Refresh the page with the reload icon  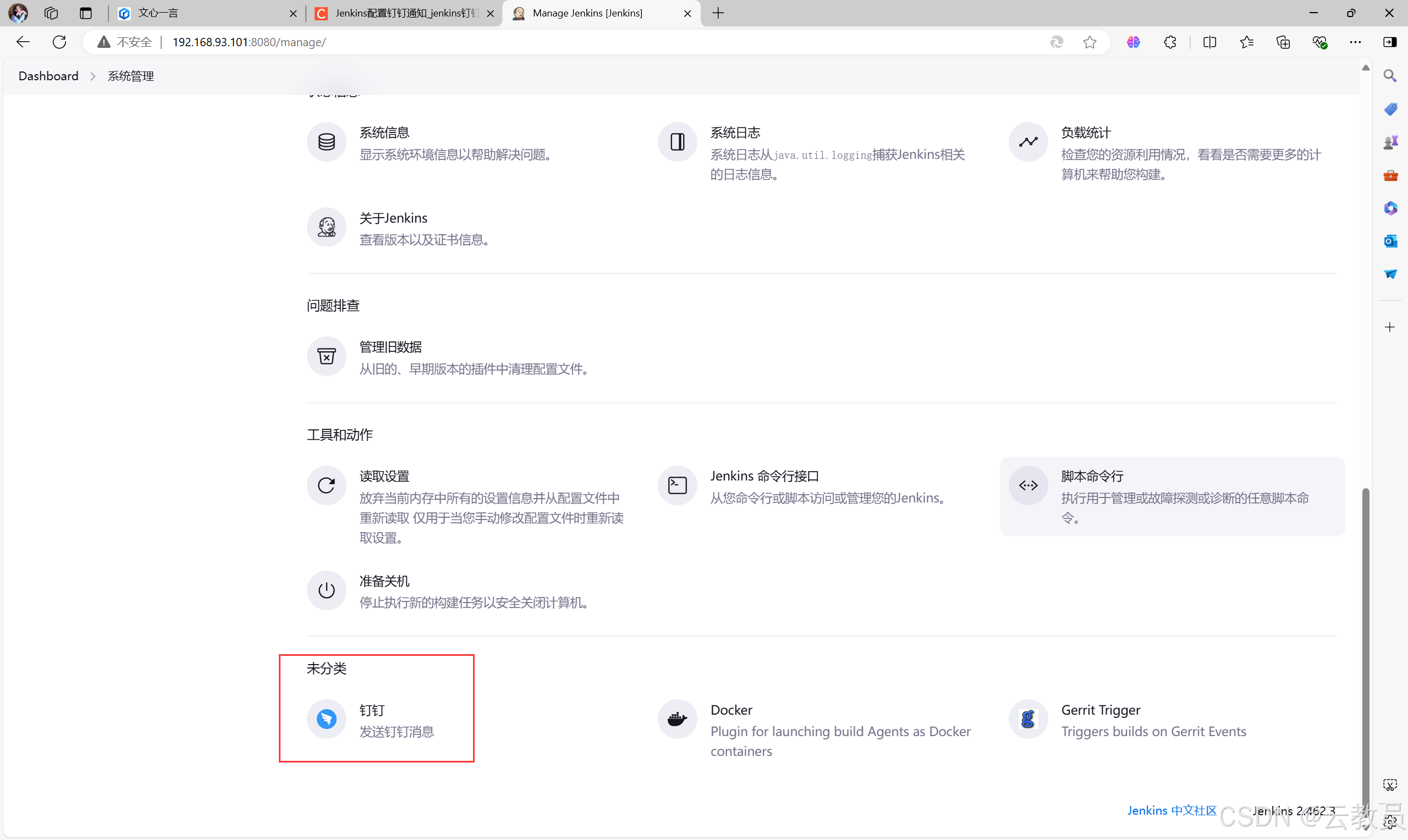pos(59,42)
